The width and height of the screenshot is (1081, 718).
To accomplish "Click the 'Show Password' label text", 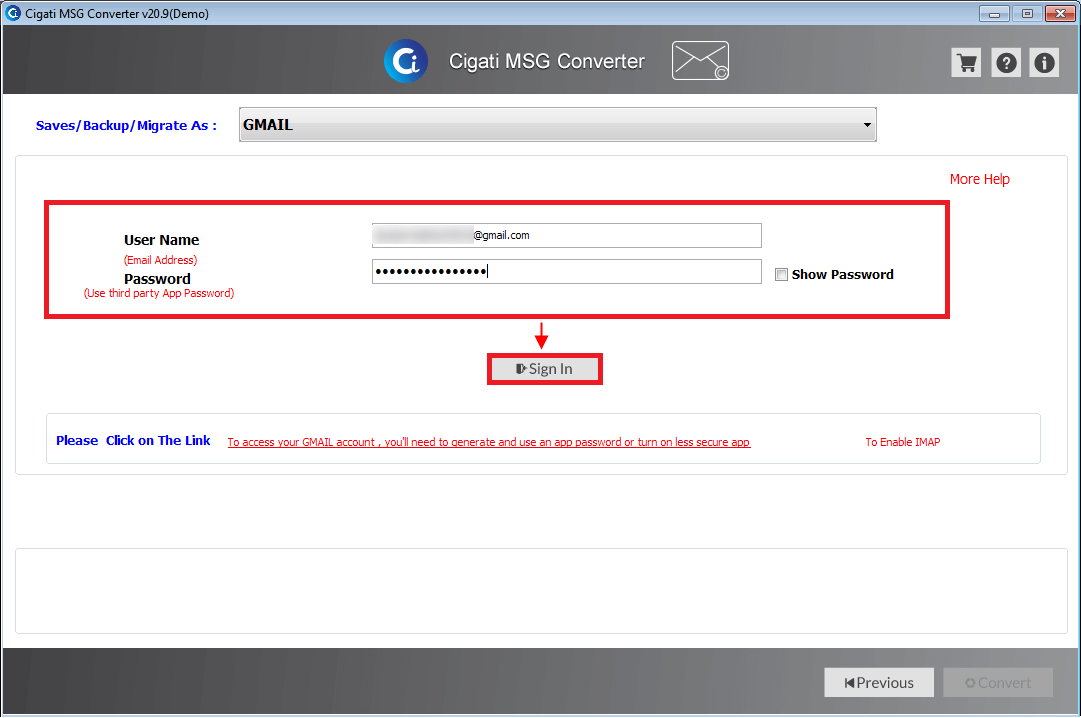I will (x=842, y=275).
